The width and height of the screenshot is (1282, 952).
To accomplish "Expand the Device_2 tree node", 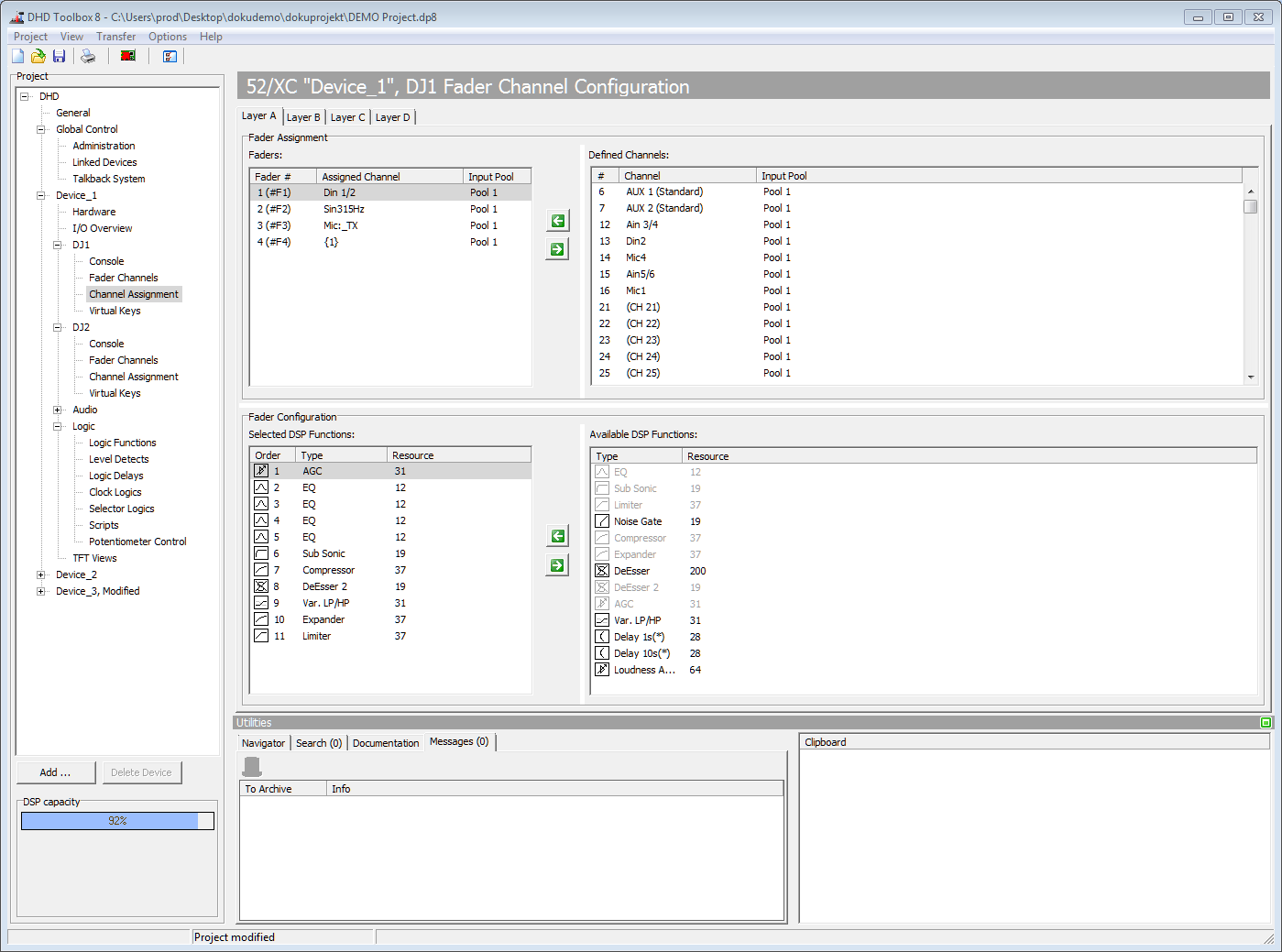I will (x=39, y=574).
